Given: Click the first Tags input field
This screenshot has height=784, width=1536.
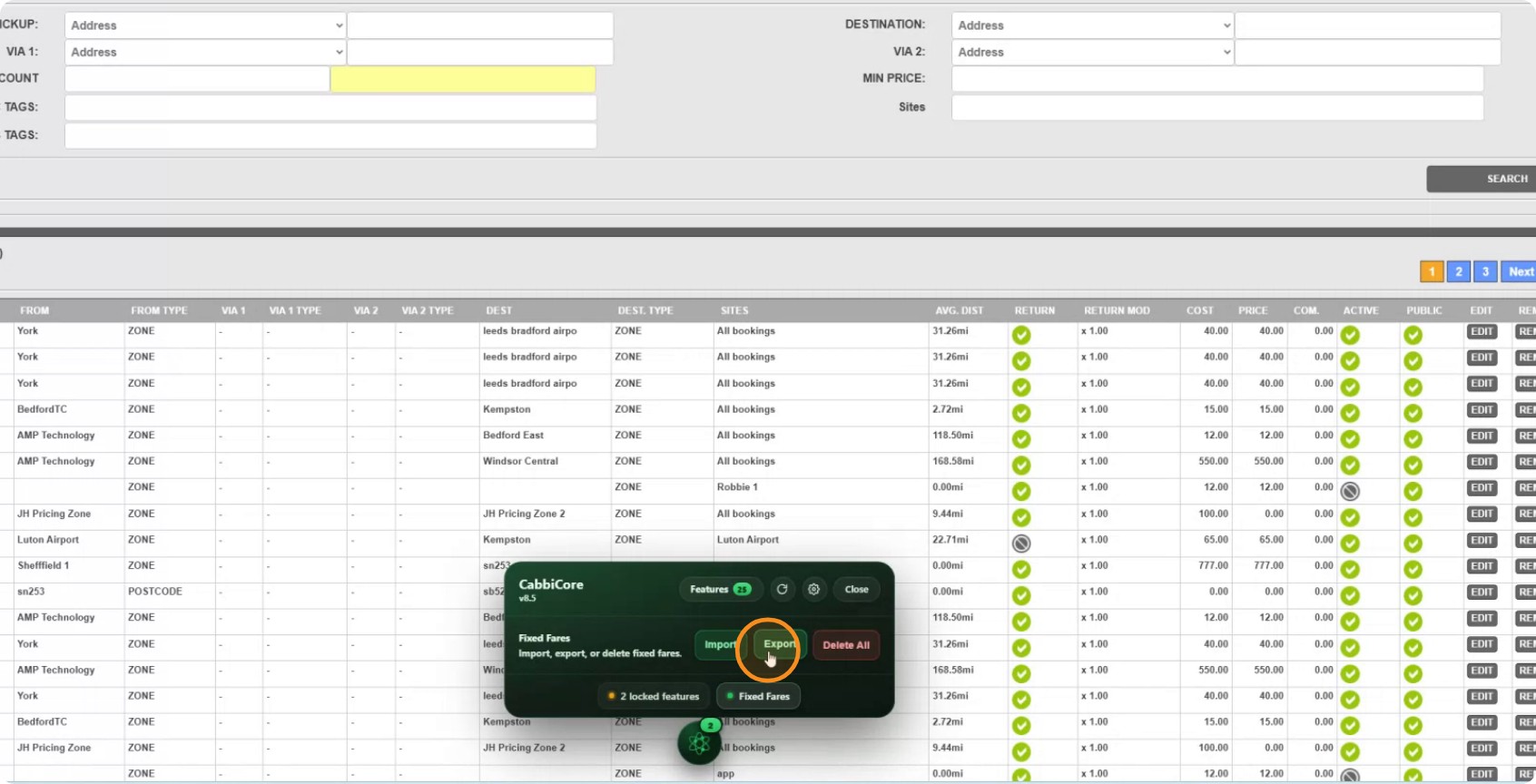Looking at the screenshot, I should [x=330, y=107].
